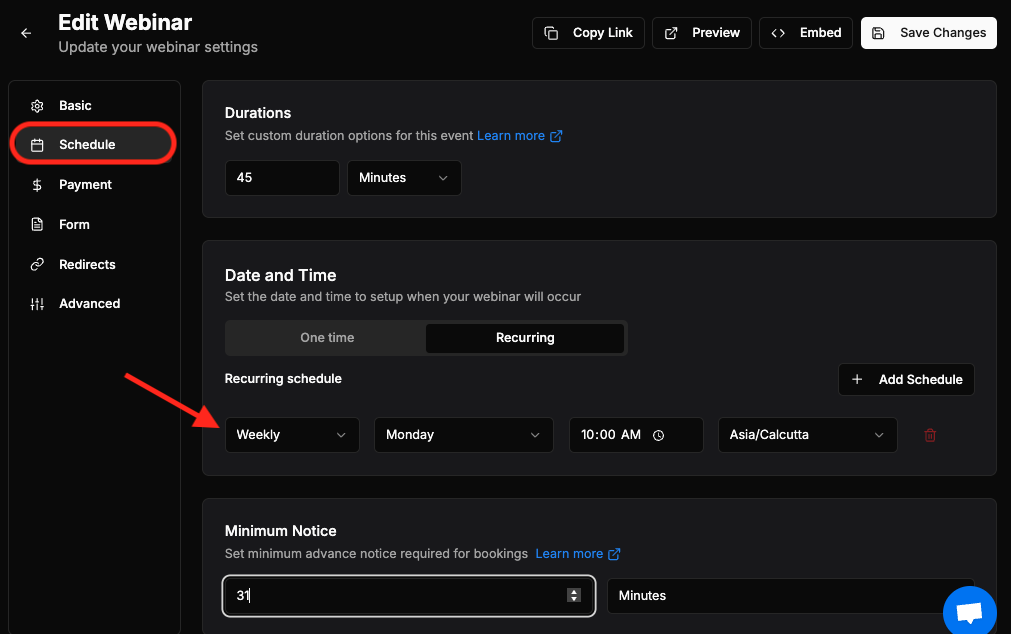
Task: Open the Asia/Calcutta timezone dropdown
Action: [x=807, y=435]
